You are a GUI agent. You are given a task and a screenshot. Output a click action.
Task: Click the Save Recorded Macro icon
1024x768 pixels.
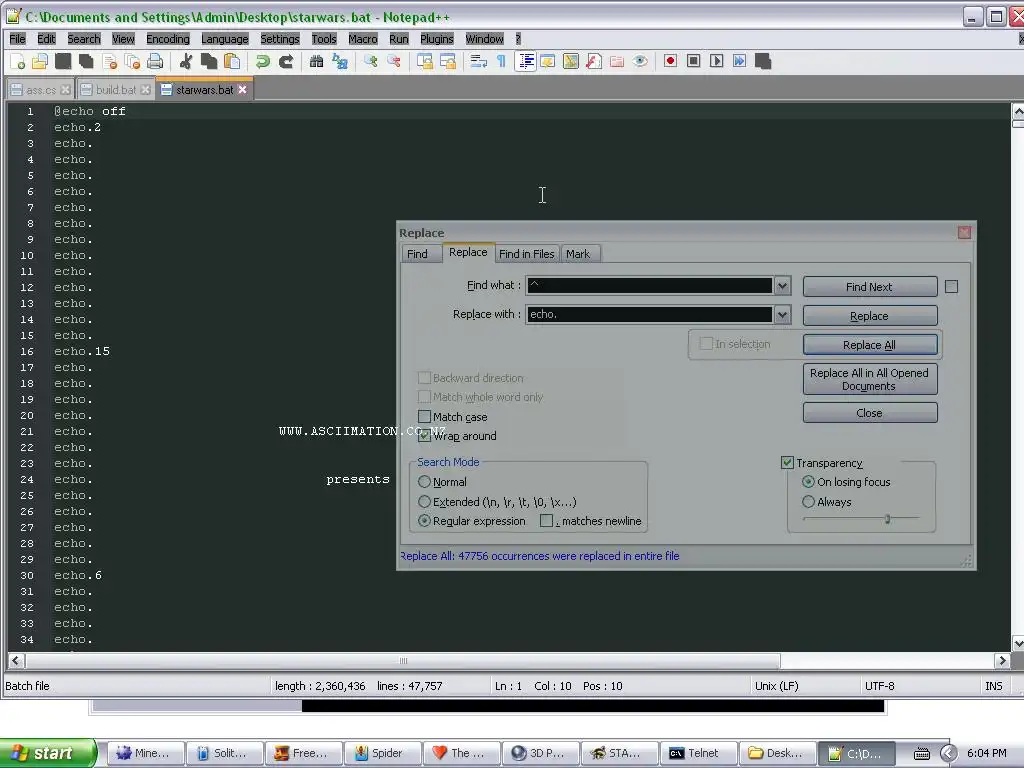click(x=763, y=61)
